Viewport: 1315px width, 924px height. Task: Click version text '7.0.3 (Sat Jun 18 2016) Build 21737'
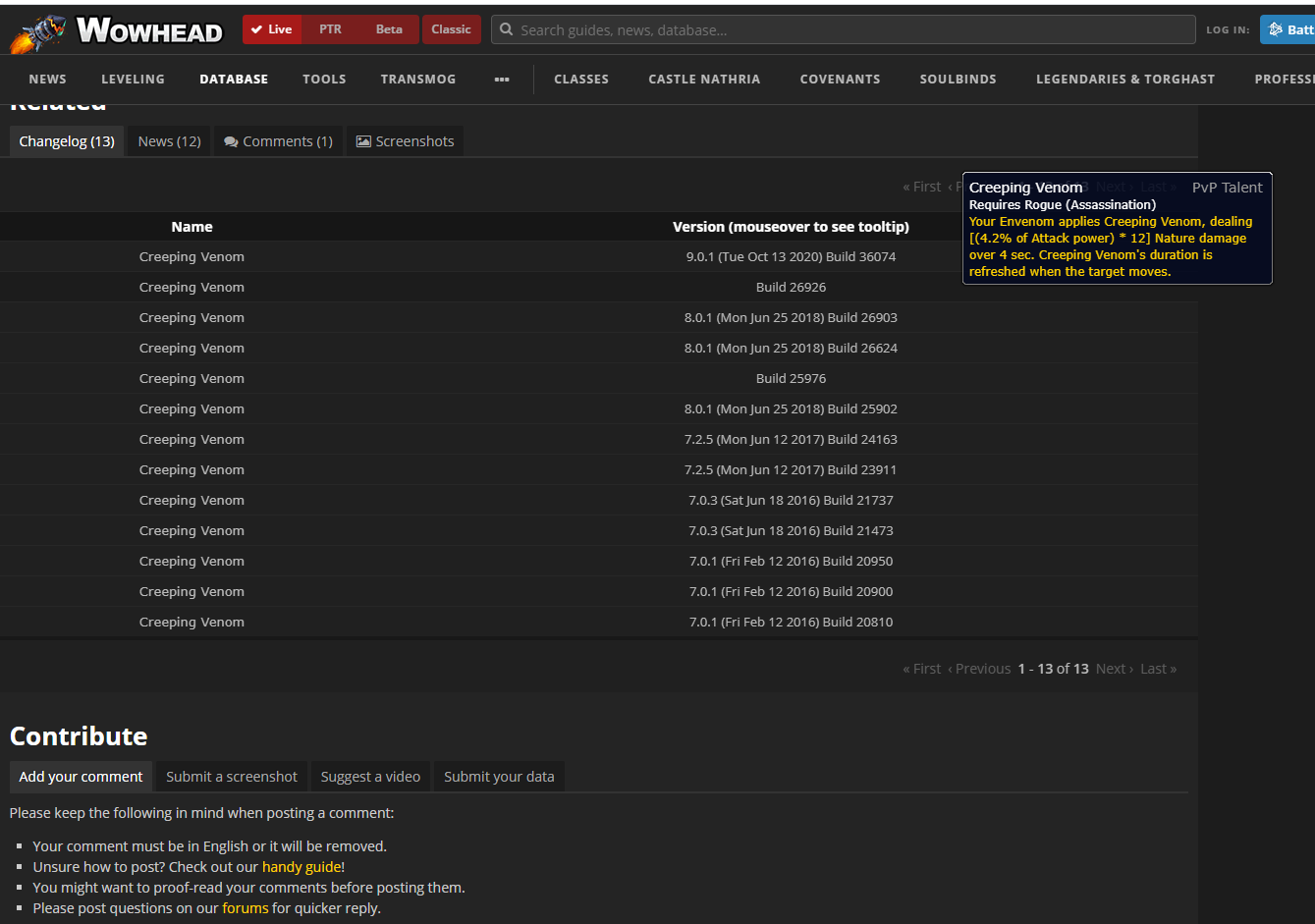791,501
